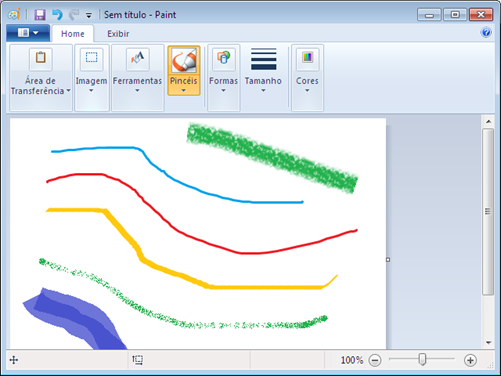
Task: Expand the Imagem group dropdown
Action: [x=91, y=90]
